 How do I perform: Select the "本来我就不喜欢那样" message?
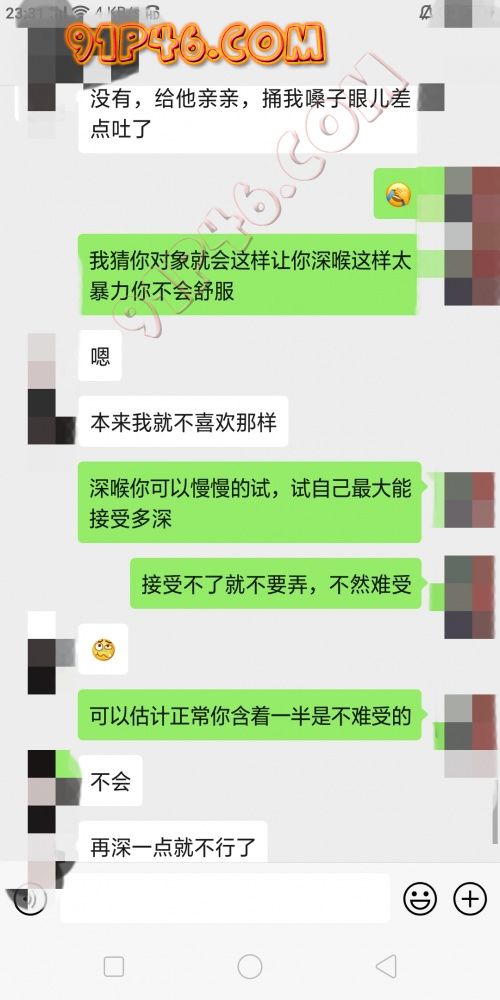(183, 422)
